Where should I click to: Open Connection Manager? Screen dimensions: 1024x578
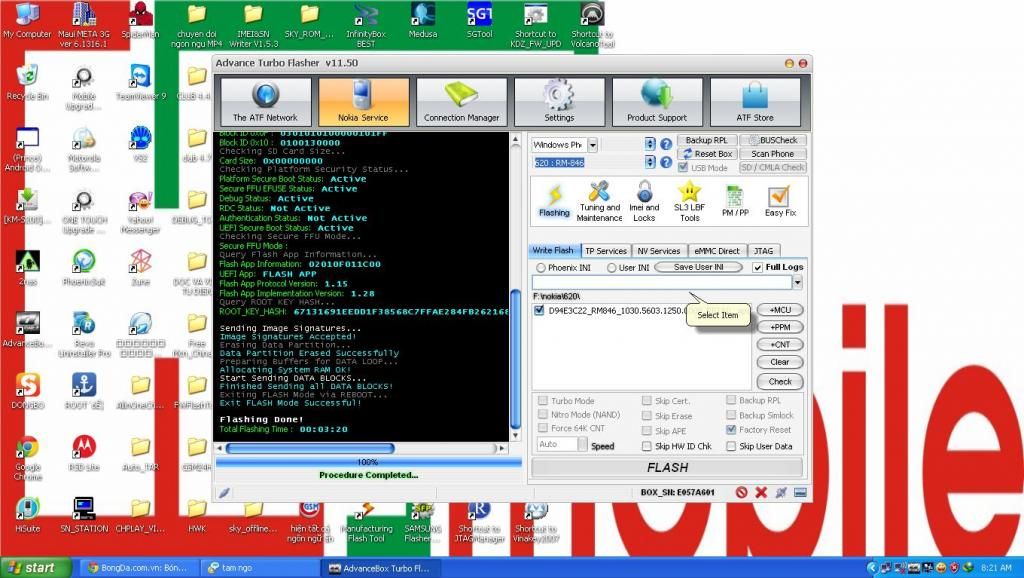[461, 101]
